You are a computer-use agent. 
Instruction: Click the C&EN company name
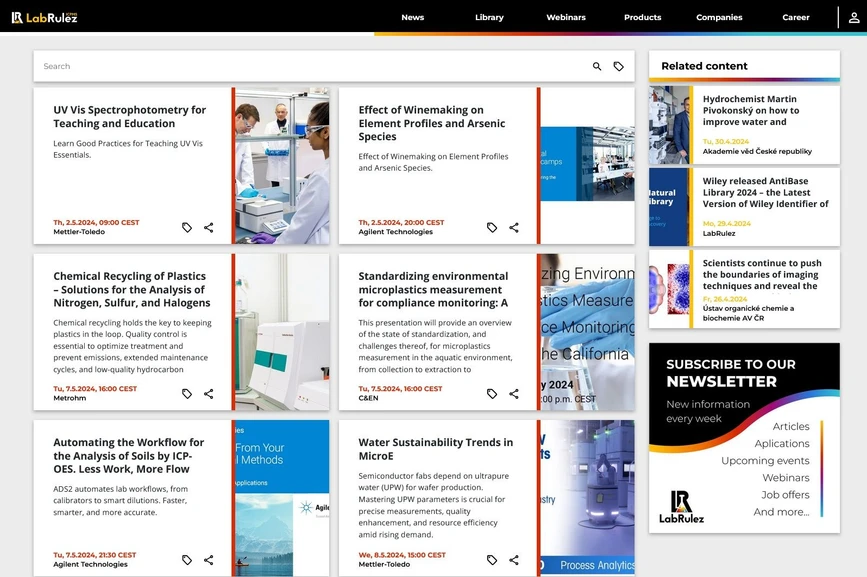point(368,398)
